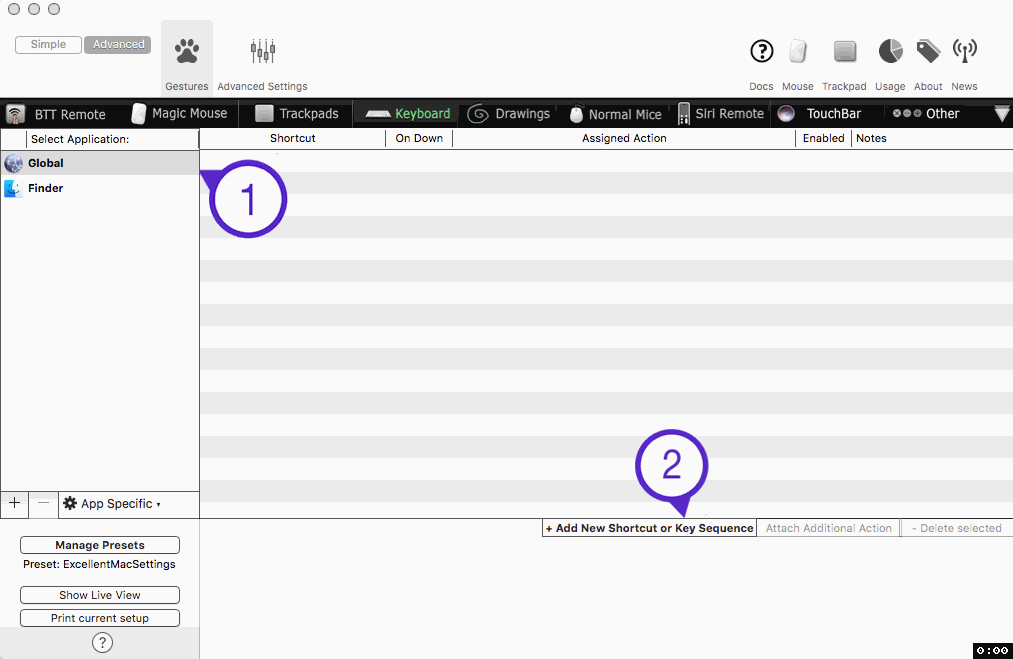Click the Keyboard tab keyboard icon

tap(378, 114)
